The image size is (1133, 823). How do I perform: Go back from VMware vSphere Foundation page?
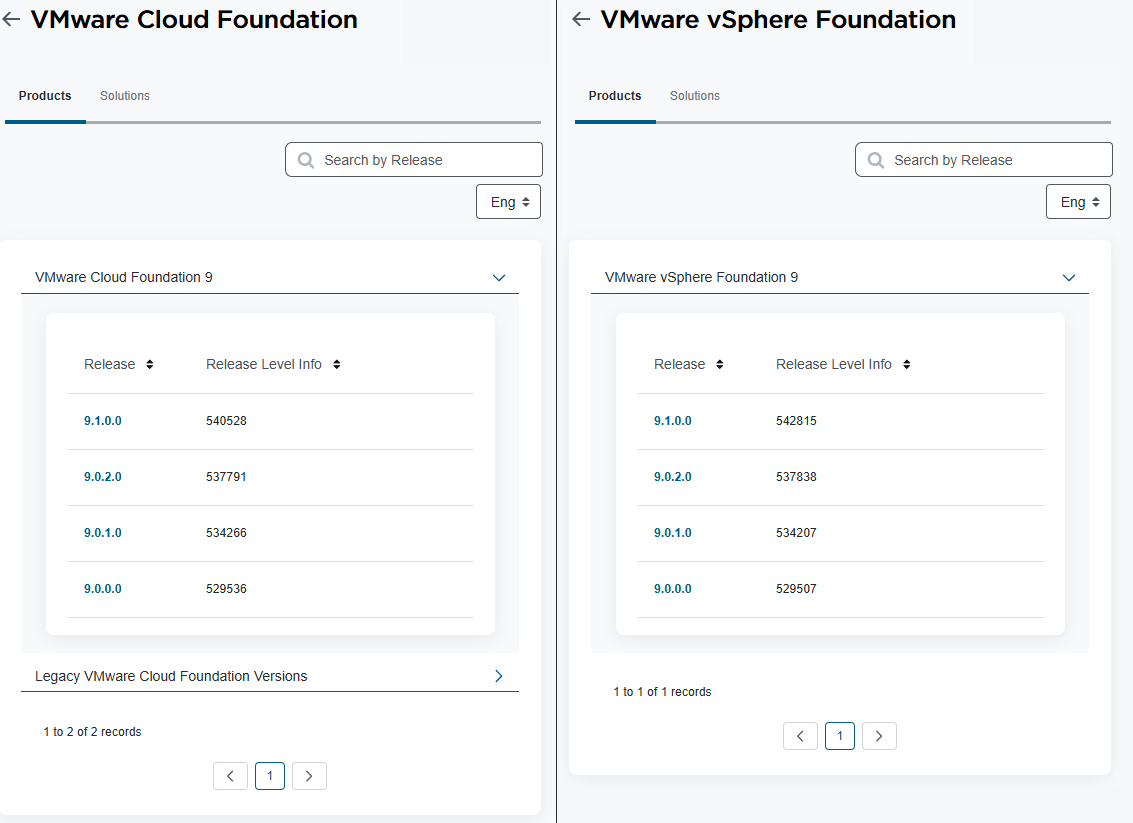pyautogui.click(x=581, y=20)
